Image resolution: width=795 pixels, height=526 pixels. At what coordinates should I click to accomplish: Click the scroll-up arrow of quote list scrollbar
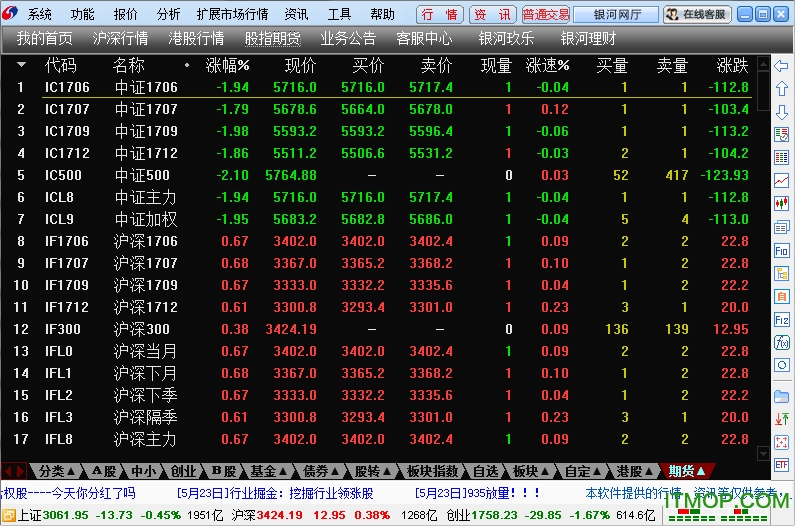point(763,63)
